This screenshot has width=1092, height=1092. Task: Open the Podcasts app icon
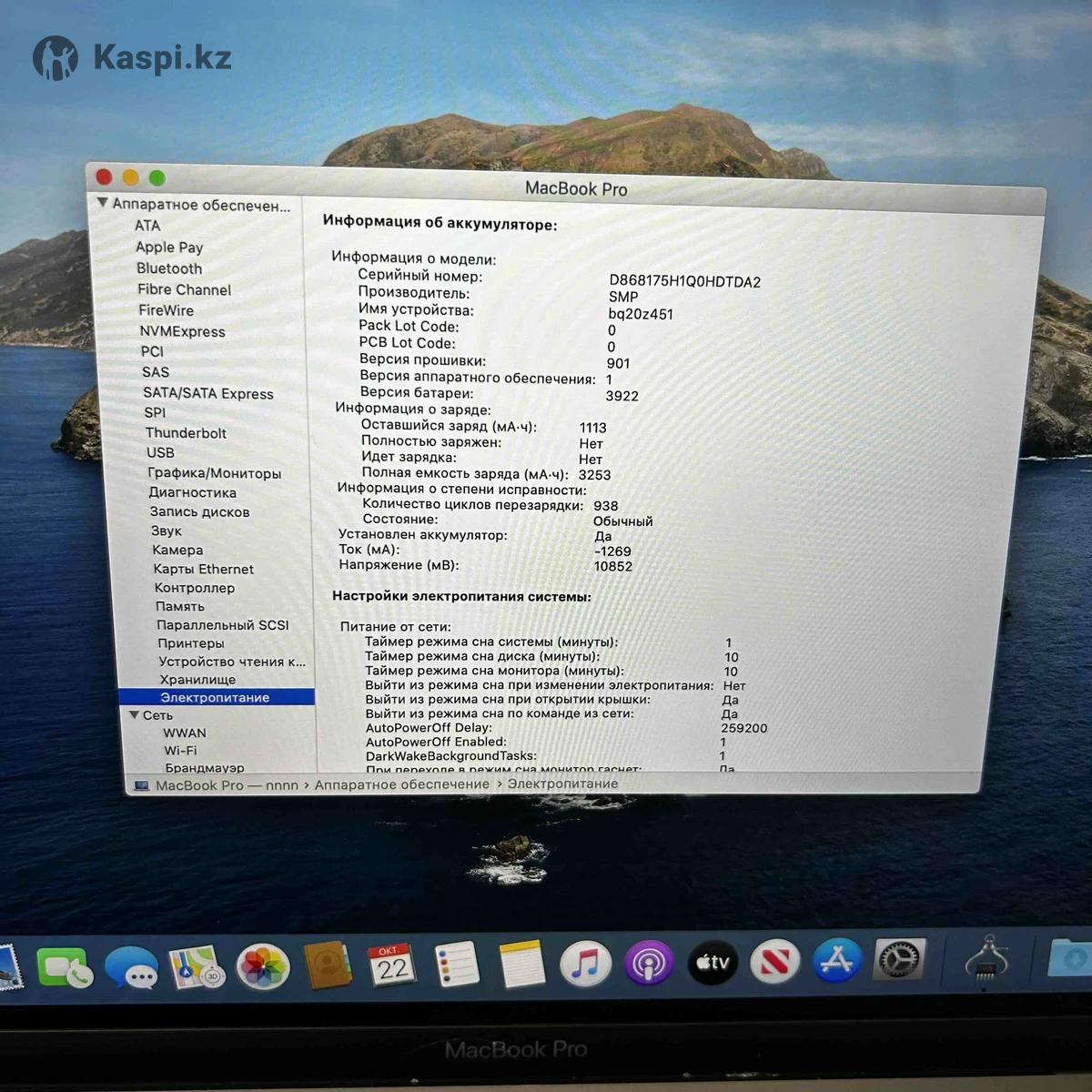pos(648,963)
